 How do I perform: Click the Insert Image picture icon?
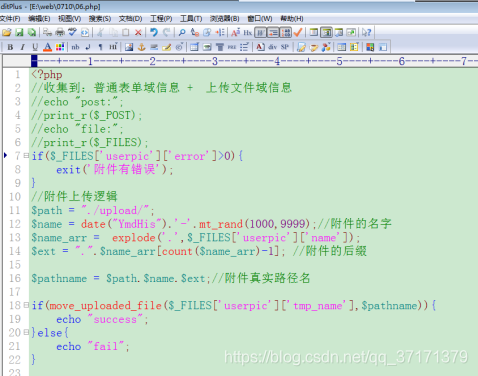129,47
